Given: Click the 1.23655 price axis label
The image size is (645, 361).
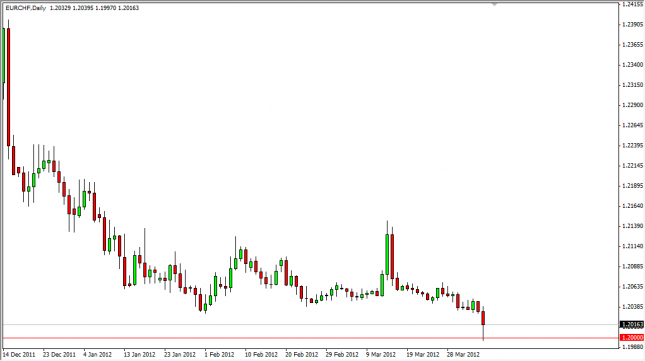Looking at the screenshot, I should tap(633, 44).
